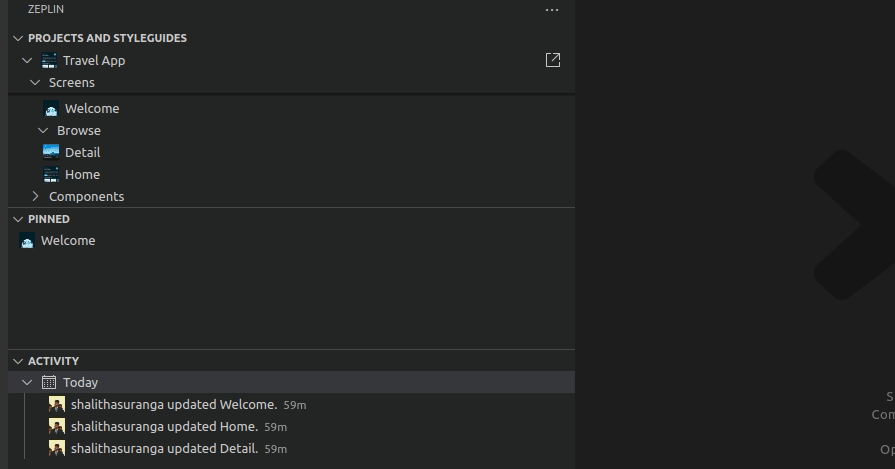The image size is (895, 469).
Task: Expand the Components folder
Action: (x=35, y=197)
